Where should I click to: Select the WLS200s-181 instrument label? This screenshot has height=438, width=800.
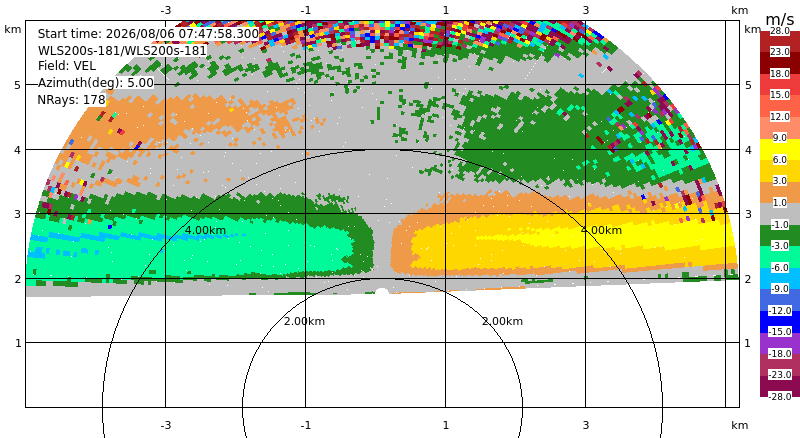122,51
